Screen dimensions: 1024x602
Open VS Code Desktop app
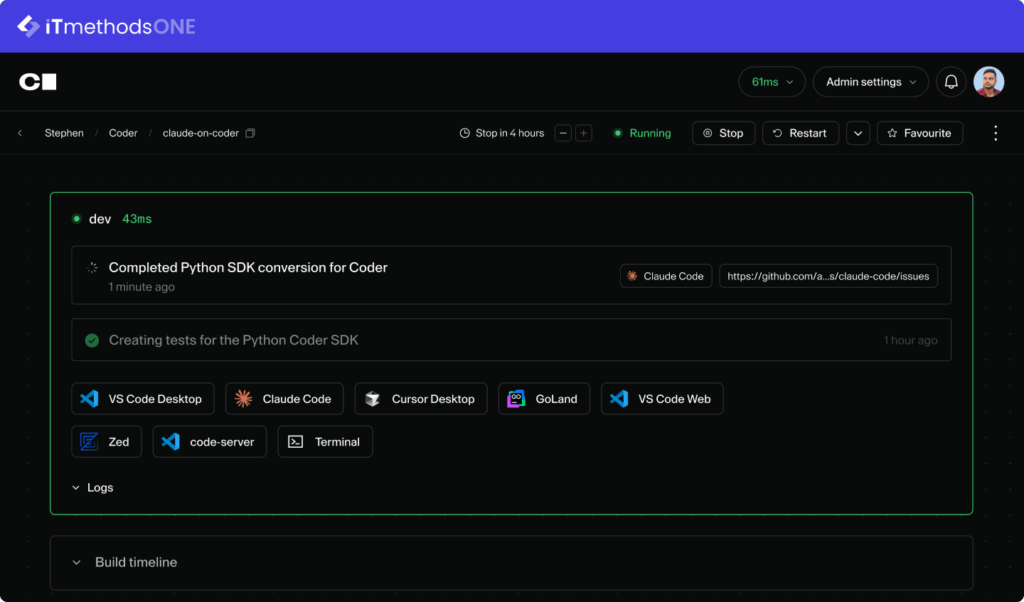tap(142, 399)
